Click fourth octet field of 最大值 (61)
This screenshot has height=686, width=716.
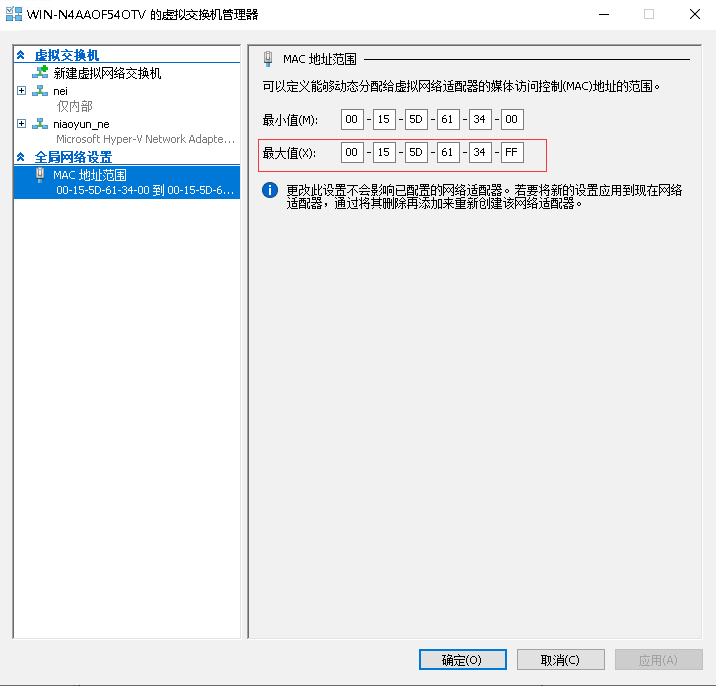[x=448, y=153]
